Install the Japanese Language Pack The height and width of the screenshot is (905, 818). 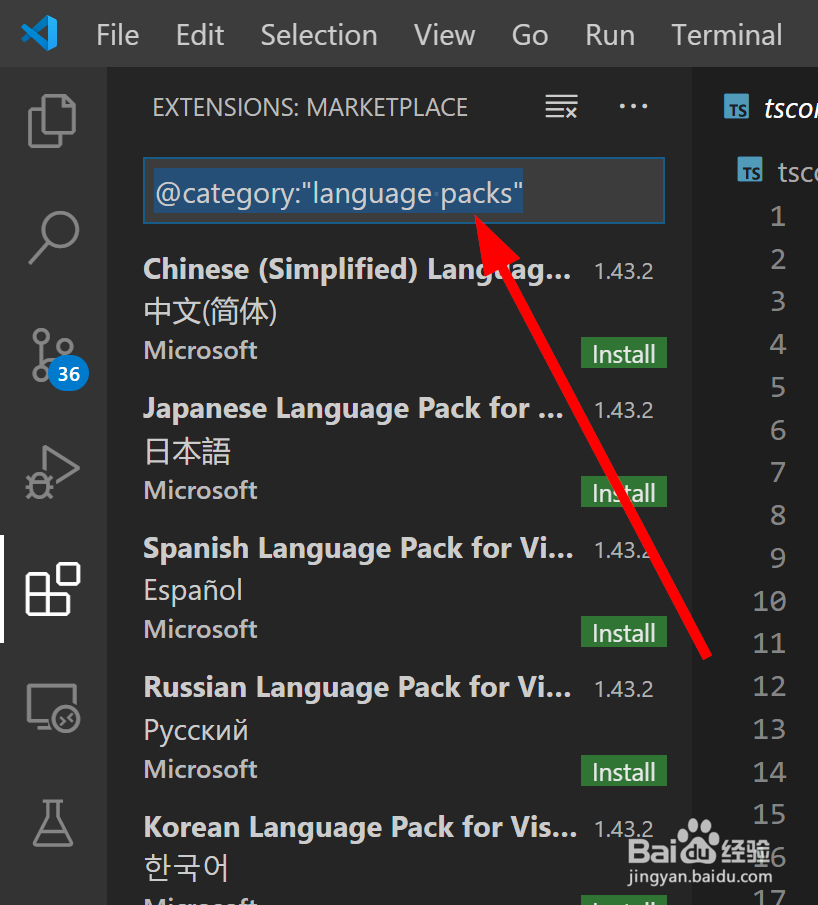click(x=623, y=492)
